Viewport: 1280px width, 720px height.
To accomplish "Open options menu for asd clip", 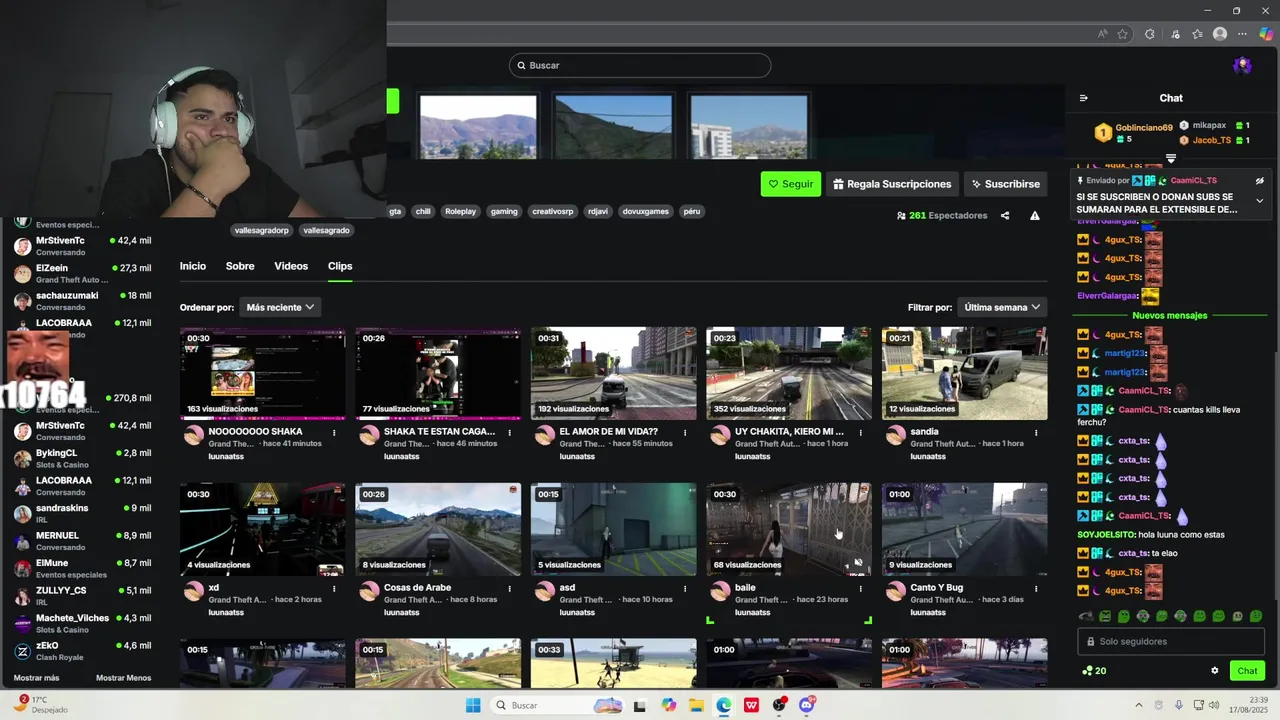I will [x=685, y=589].
